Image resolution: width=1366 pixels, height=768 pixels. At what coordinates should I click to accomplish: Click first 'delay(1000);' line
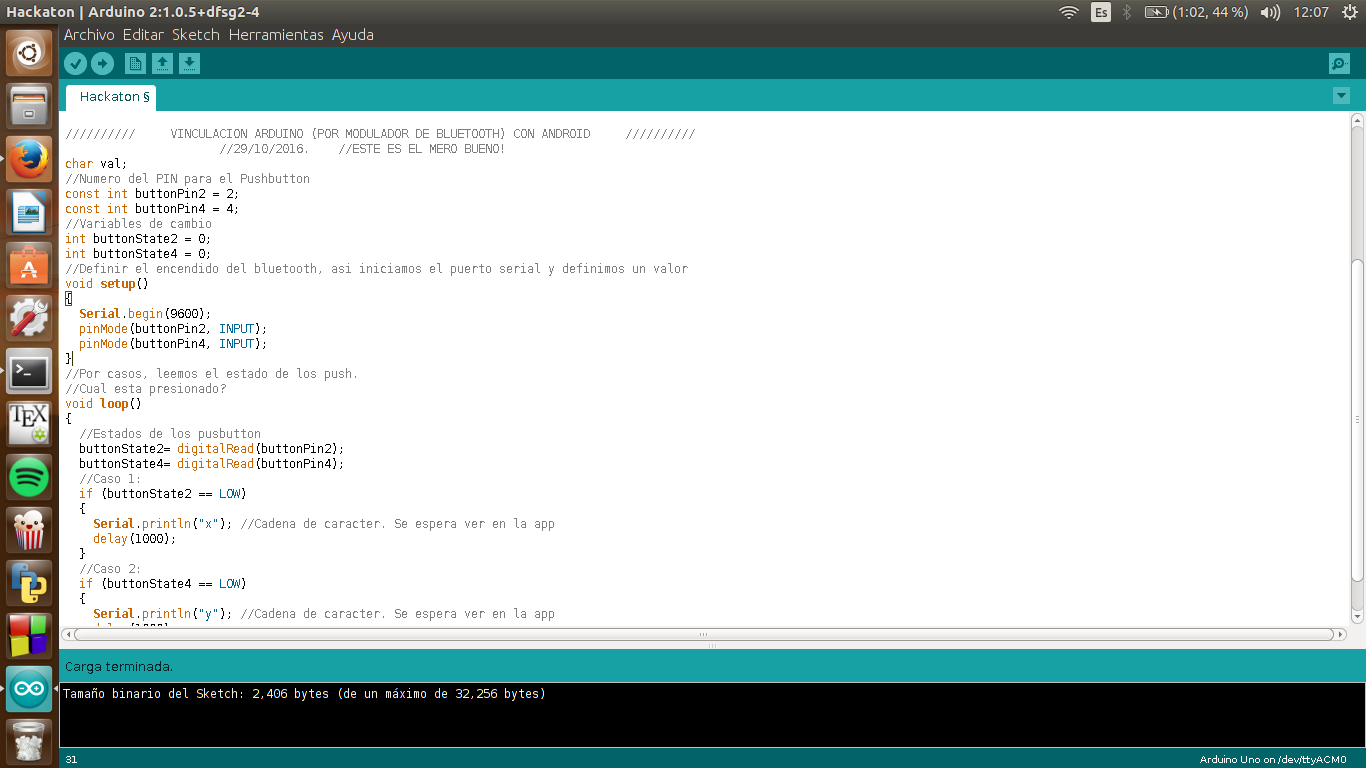click(134, 539)
